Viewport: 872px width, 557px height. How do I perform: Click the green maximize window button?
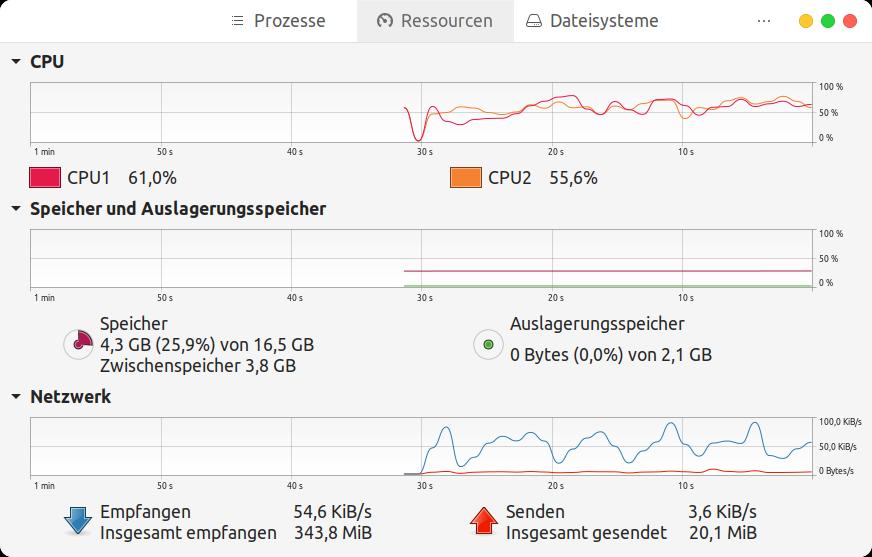pos(828,21)
